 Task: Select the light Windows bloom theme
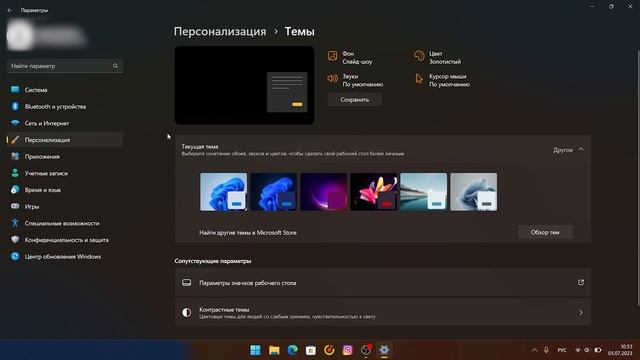click(x=224, y=192)
